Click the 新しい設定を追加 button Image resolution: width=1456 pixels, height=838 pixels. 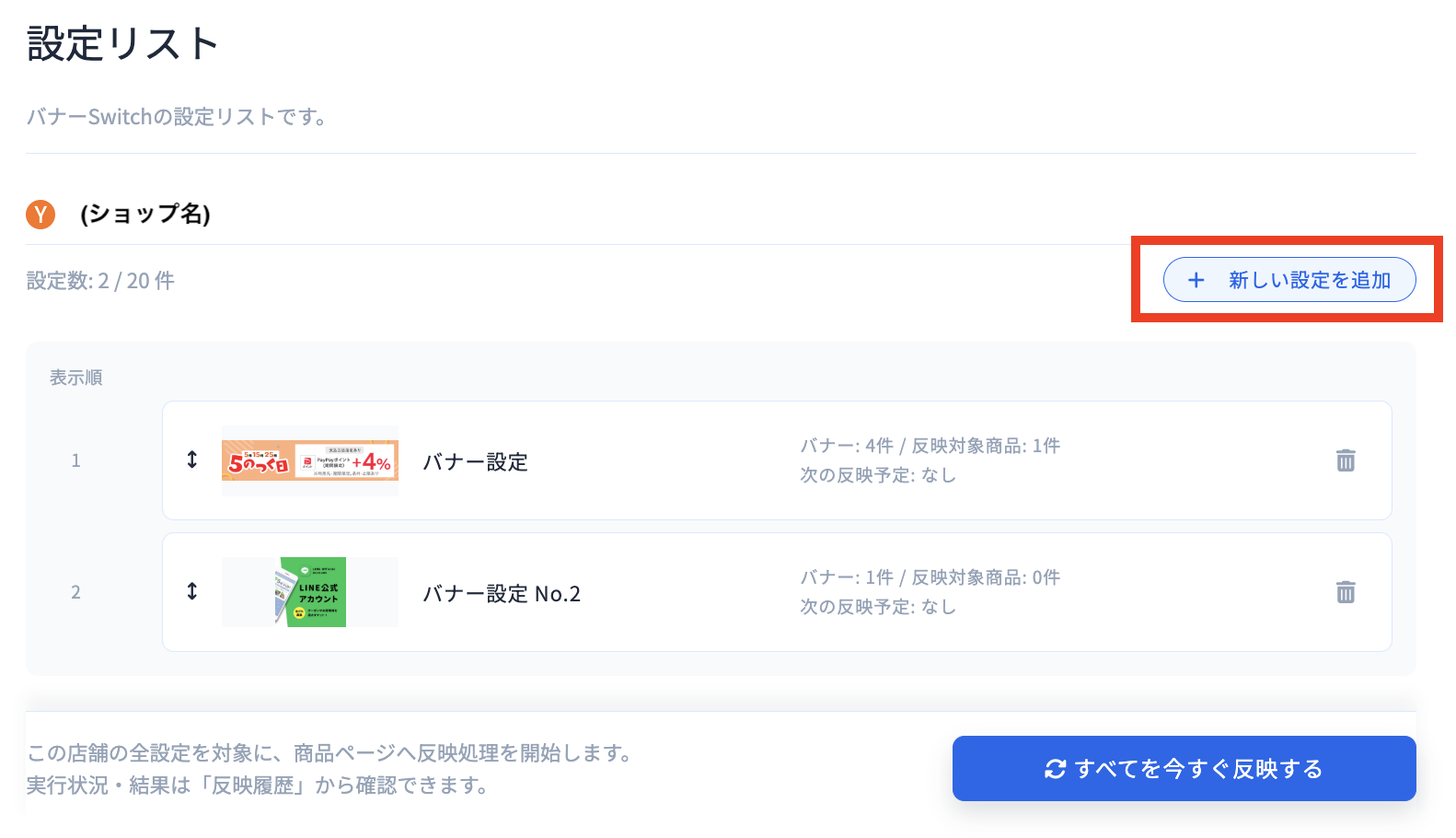1288,280
